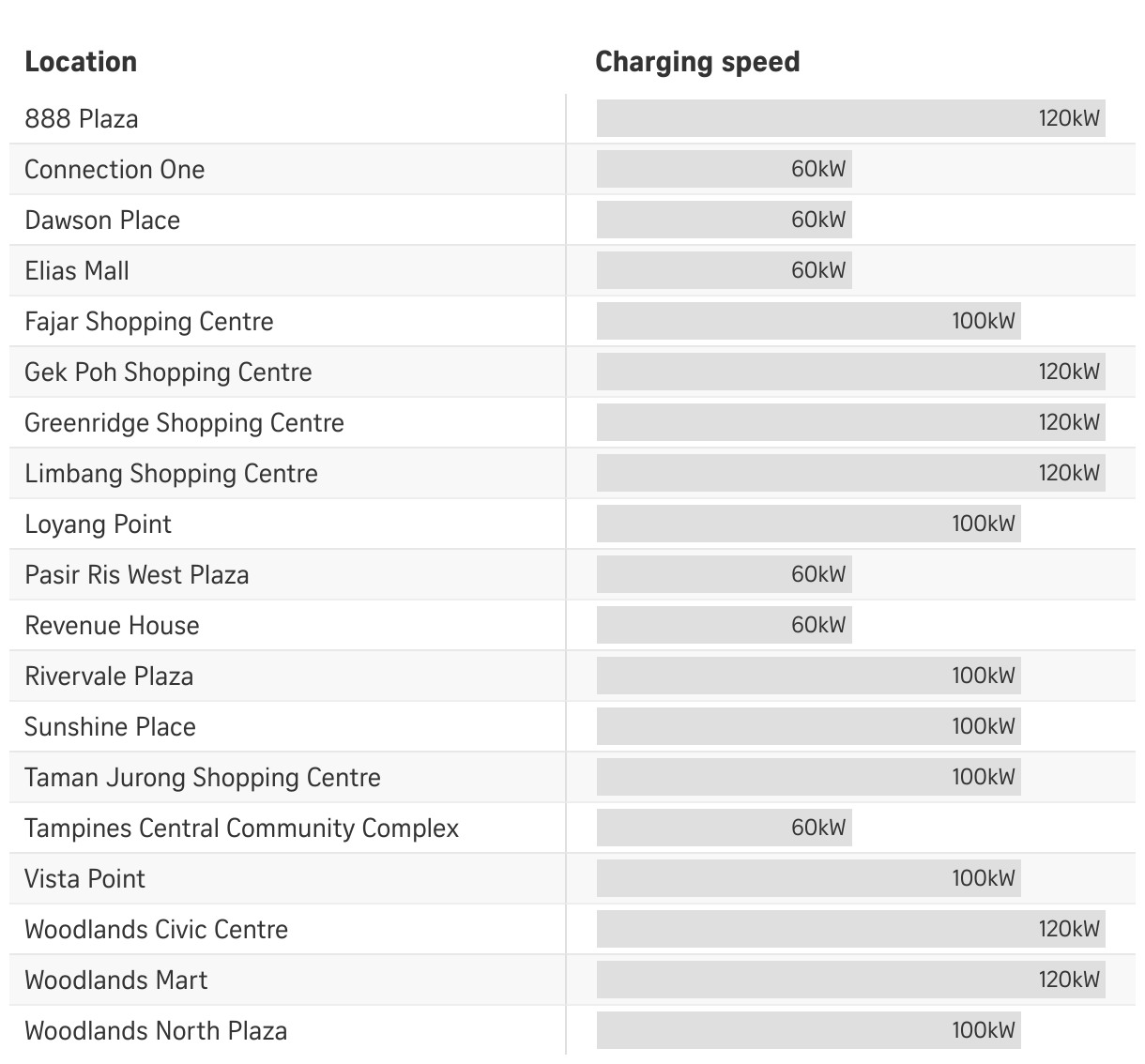Click Taman Jurong Shopping Centre label
This screenshot has height=1064, width=1145.
(203, 778)
